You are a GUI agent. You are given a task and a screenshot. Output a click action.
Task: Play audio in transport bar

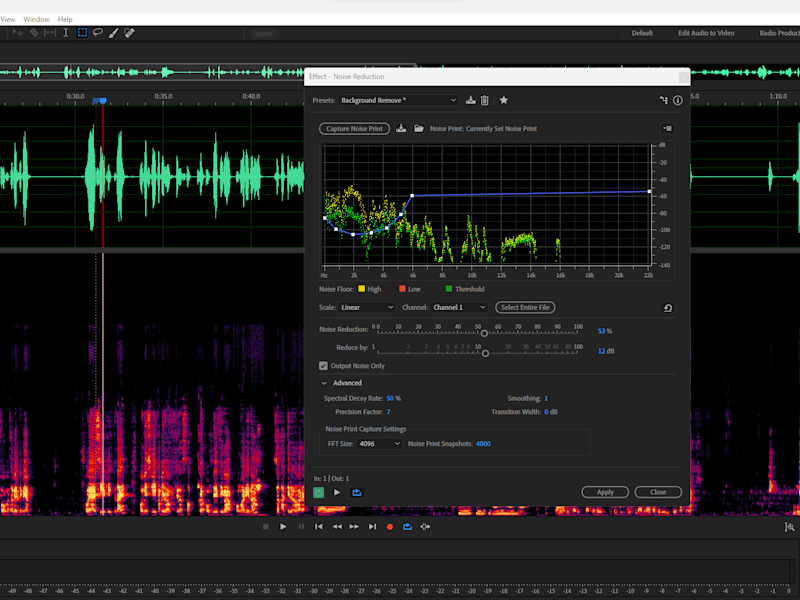click(283, 527)
